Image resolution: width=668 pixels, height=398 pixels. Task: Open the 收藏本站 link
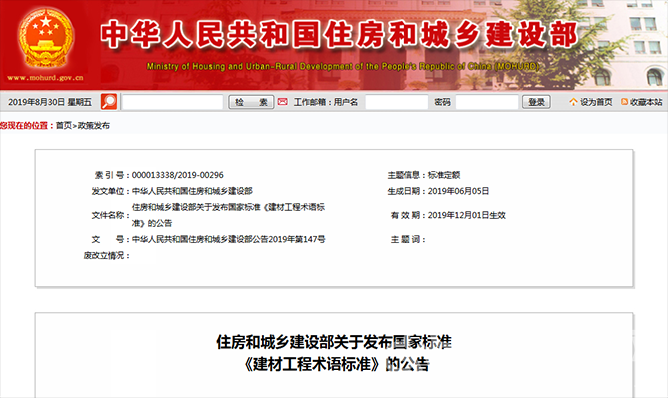click(x=646, y=102)
